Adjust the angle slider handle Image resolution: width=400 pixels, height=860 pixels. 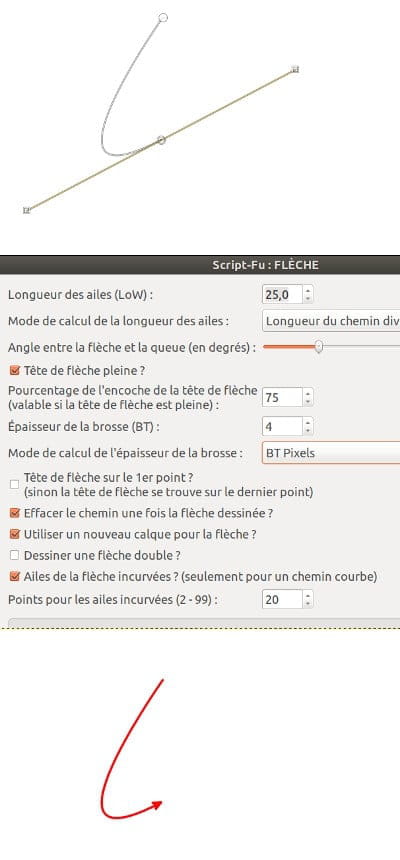tap(318, 347)
